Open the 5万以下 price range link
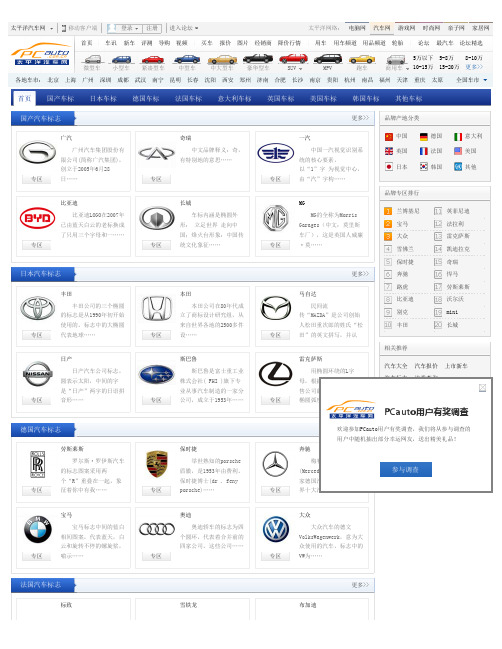502x649 pixels. tap(423, 58)
